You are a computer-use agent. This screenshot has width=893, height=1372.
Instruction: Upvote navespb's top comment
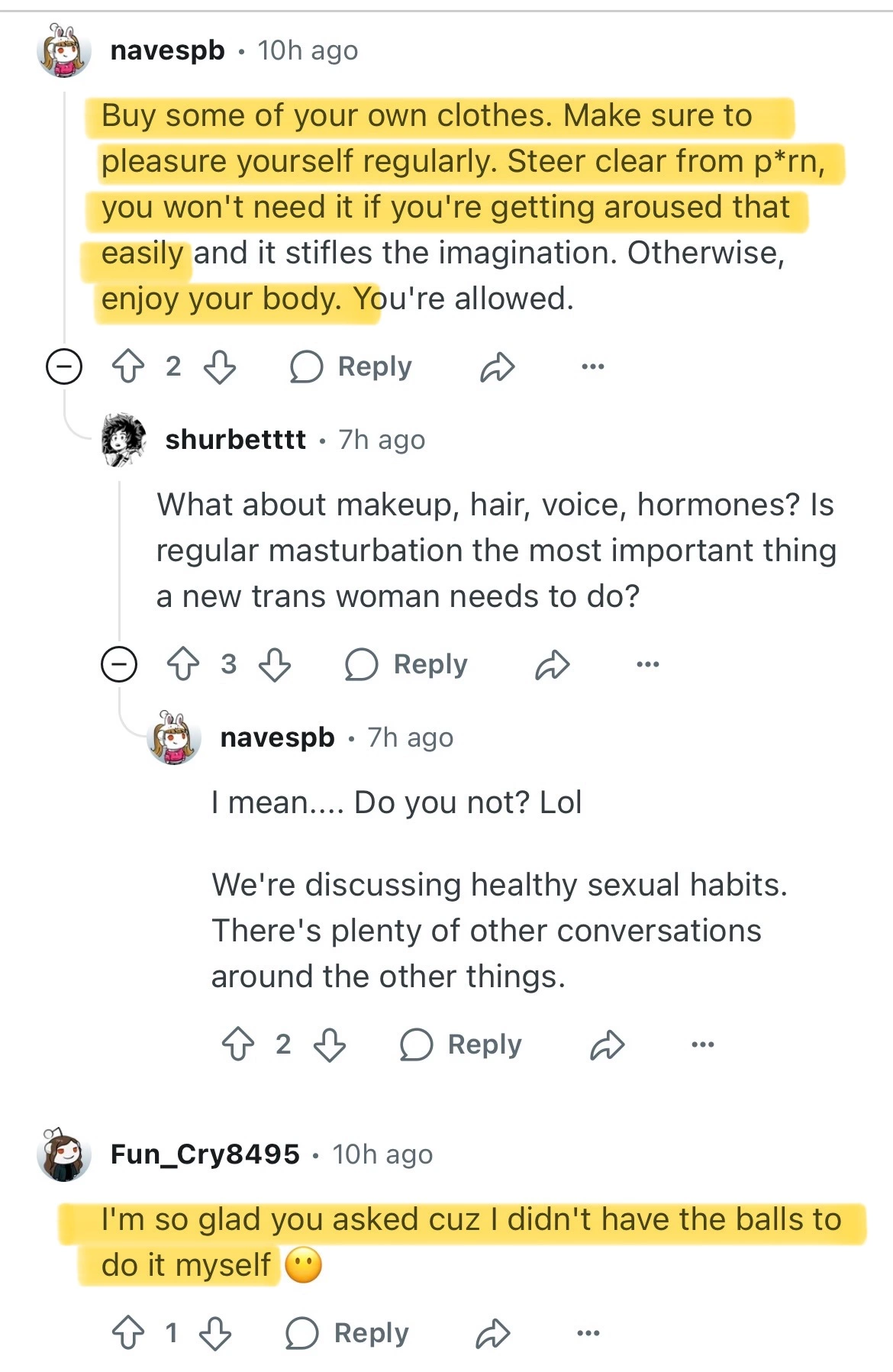click(x=128, y=366)
